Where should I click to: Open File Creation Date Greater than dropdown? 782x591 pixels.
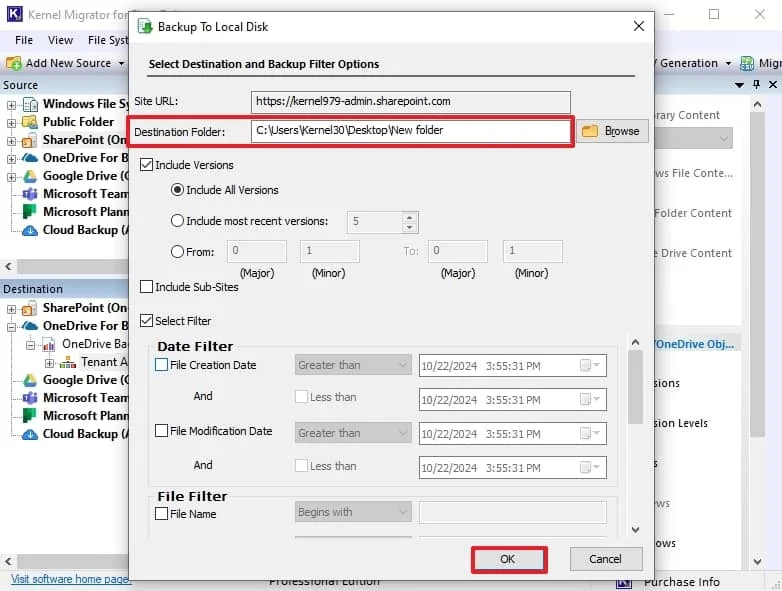pyautogui.click(x=353, y=365)
